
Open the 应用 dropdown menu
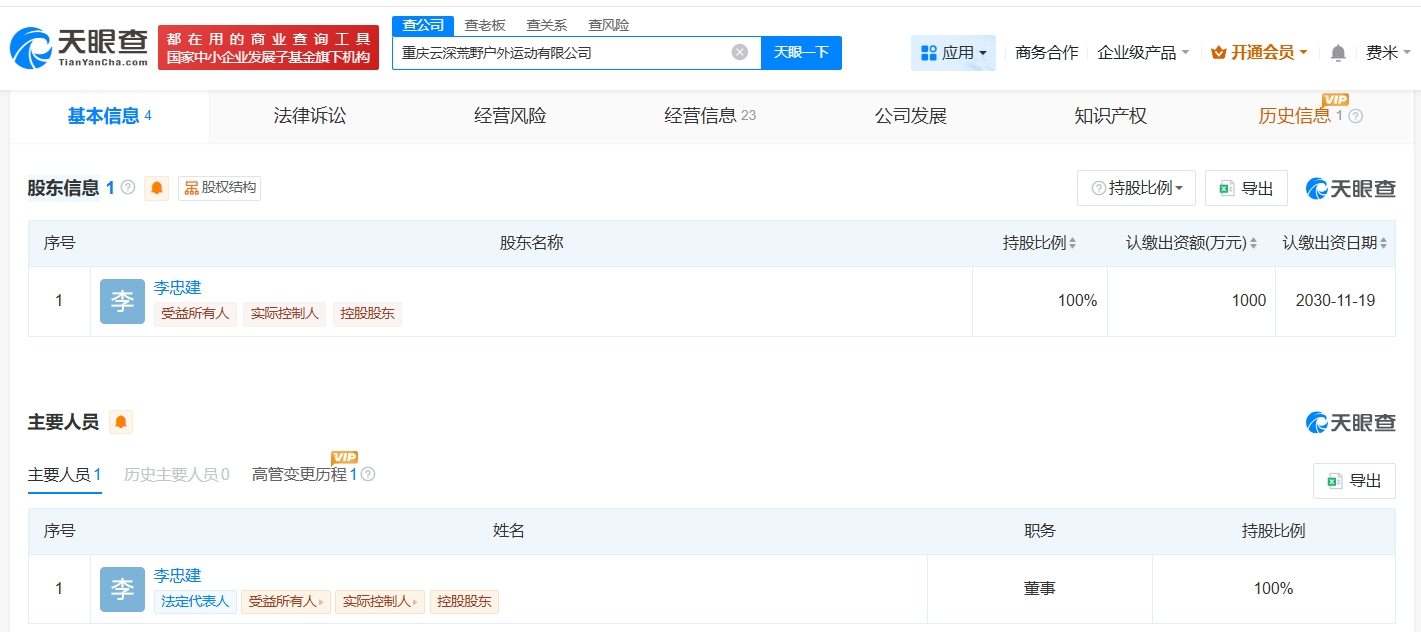click(x=953, y=53)
